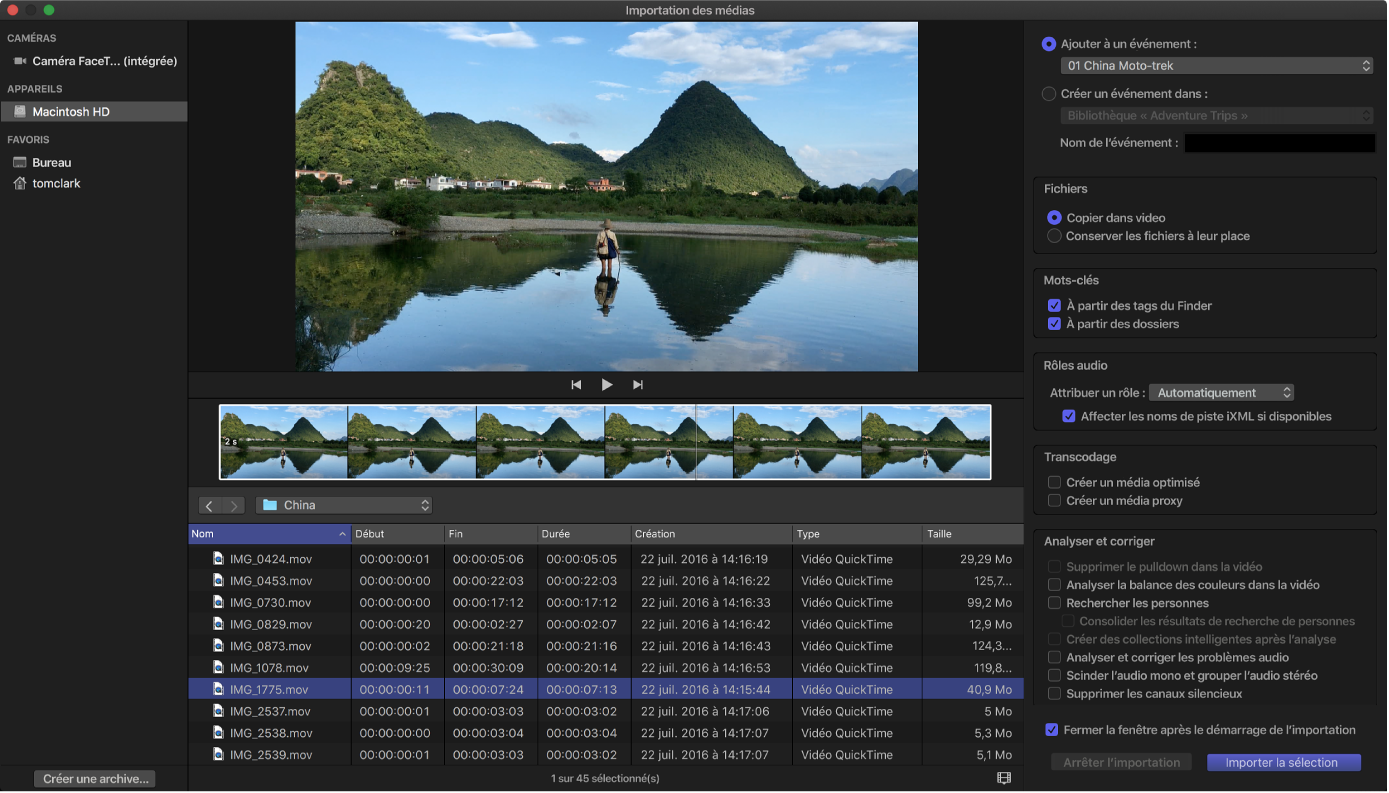Click the play button under the preview
Viewport: 1389px width, 793px height.
coord(607,385)
